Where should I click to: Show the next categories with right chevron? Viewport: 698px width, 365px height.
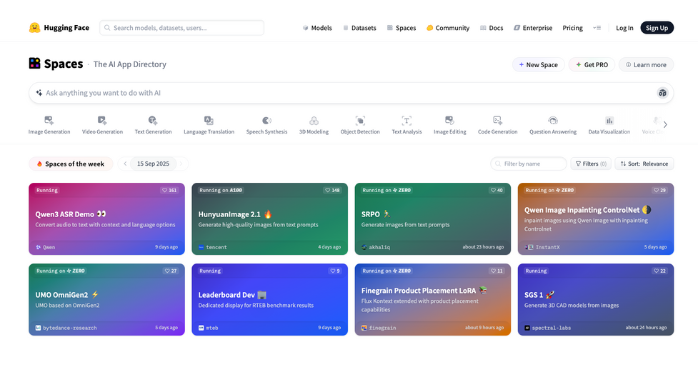[665, 125]
